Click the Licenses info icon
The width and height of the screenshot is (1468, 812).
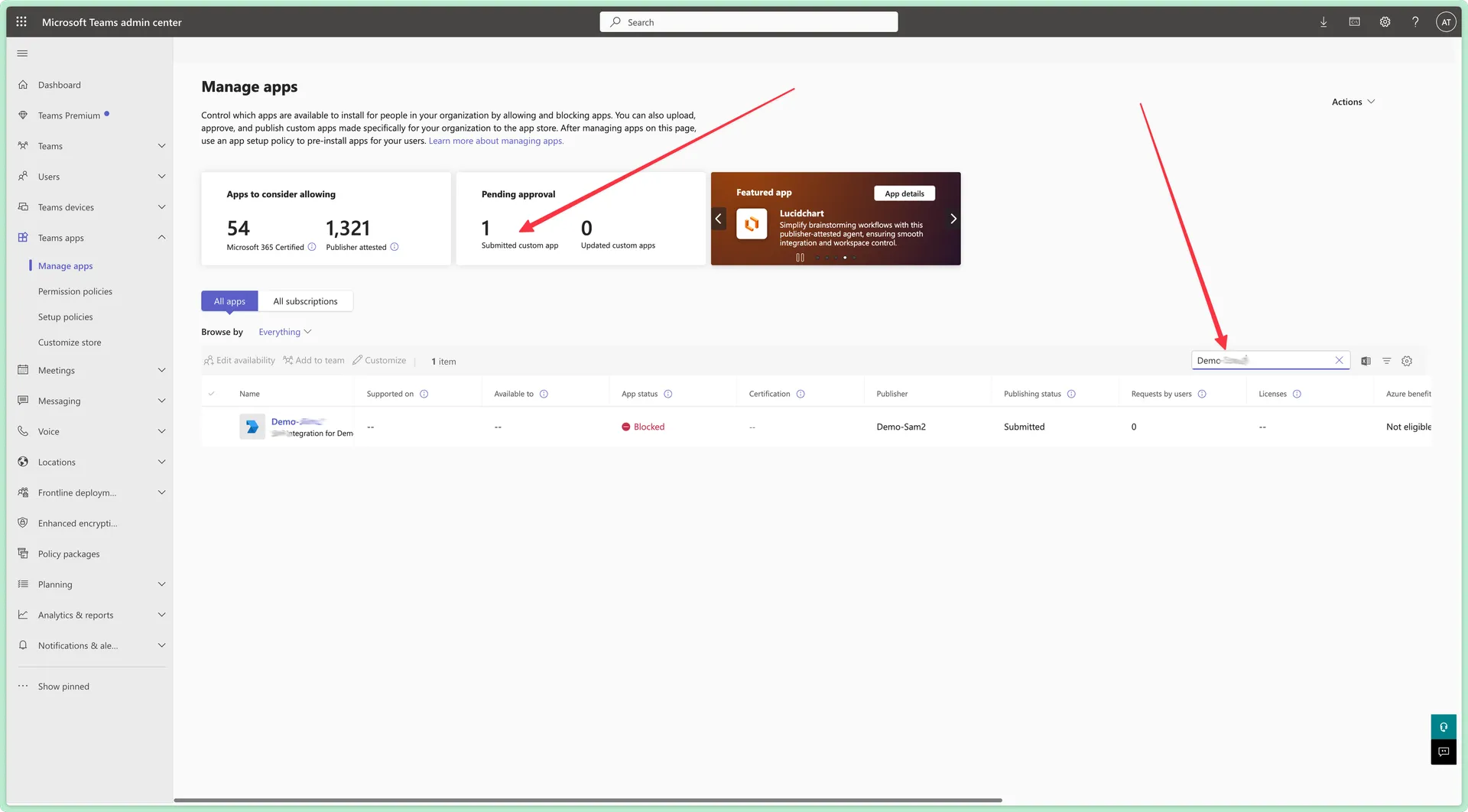point(1297,394)
